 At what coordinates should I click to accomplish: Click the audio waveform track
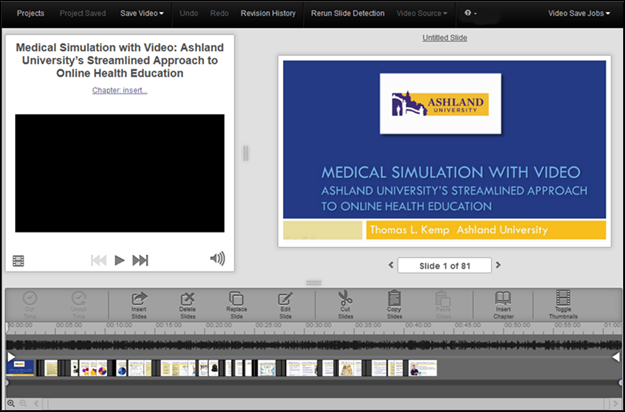tap(314, 344)
